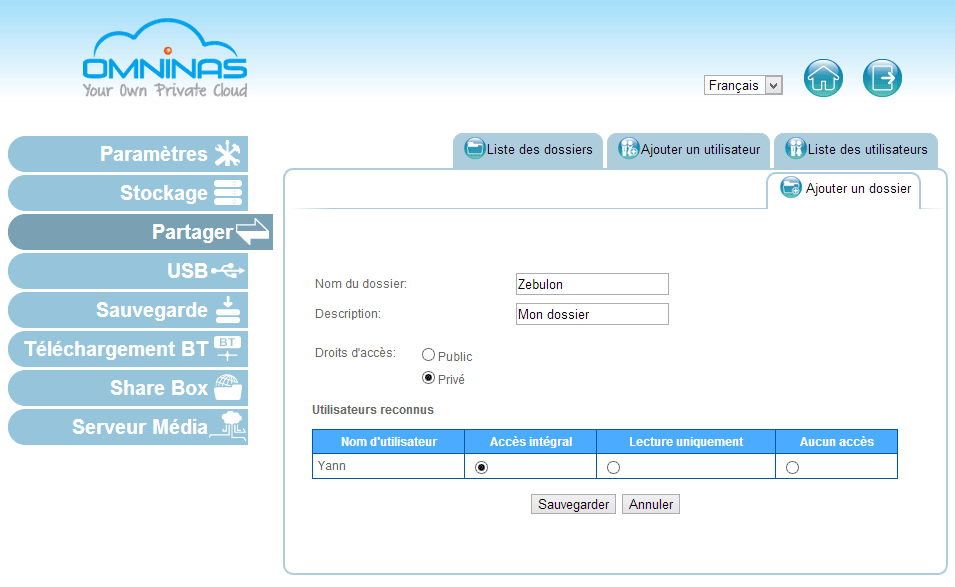Click the Partager arrows icon
Viewport: 955px width, 587px height.
tap(252, 231)
